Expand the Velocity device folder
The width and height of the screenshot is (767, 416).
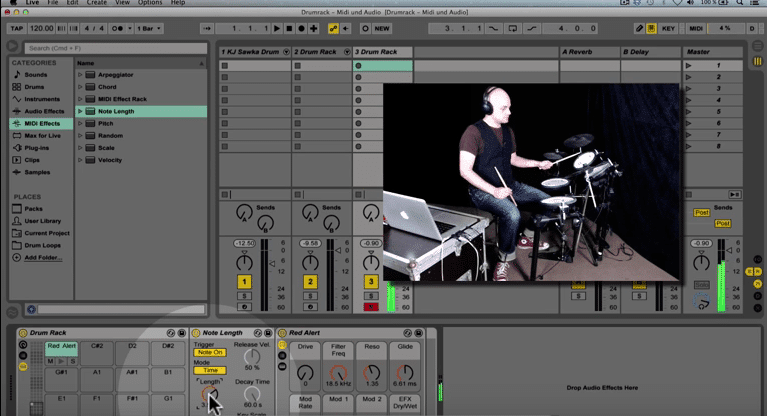pos(81,160)
